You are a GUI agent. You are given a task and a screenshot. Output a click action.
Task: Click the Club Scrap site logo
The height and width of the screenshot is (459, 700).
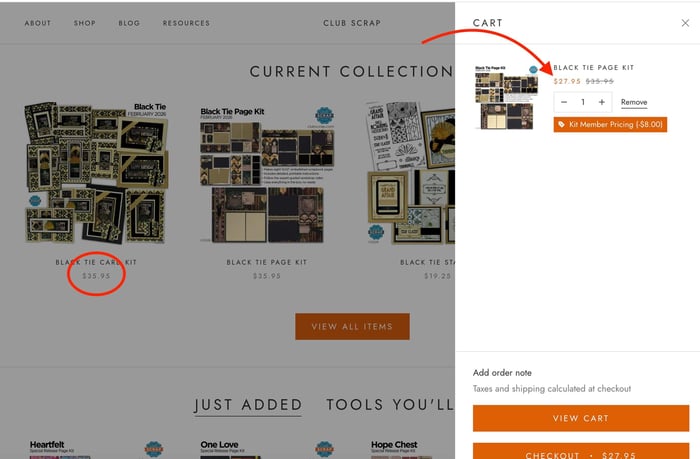coord(352,23)
